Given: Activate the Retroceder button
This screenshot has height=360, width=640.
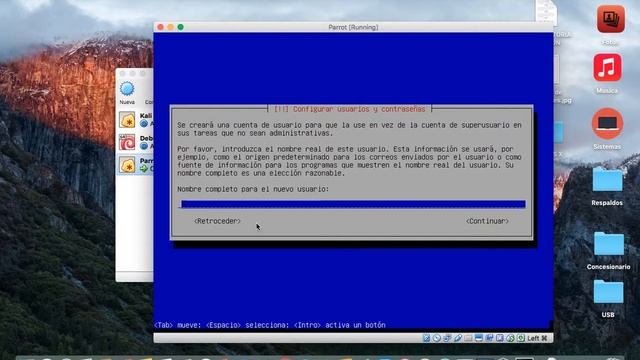Looking at the screenshot, I should pos(217,221).
